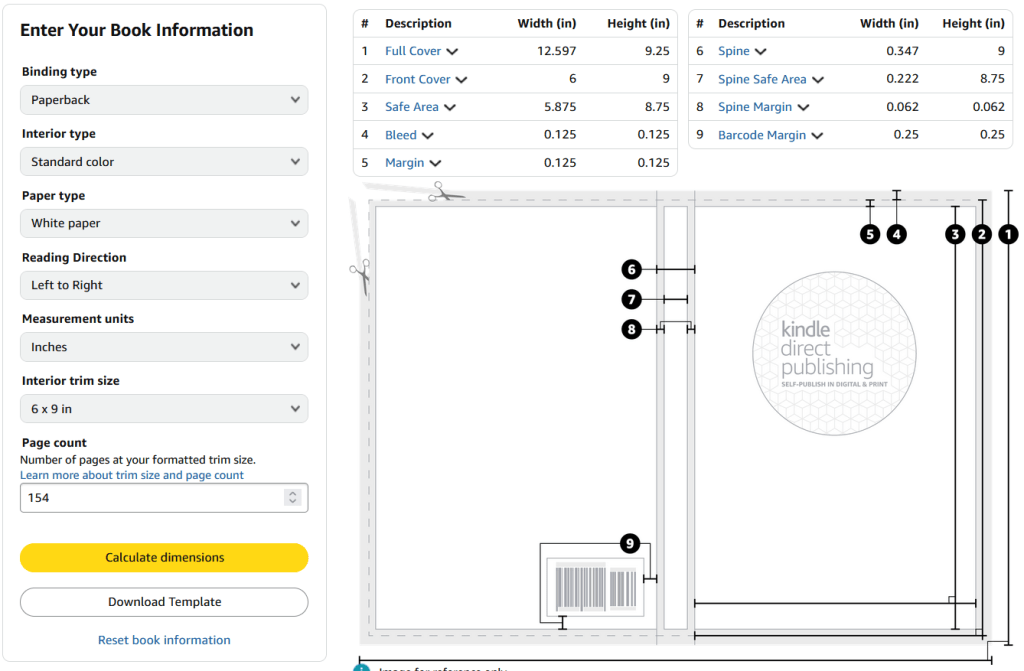Click the barcode image on back cover
The height and width of the screenshot is (671, 1024).
click(x=596, y=588)
